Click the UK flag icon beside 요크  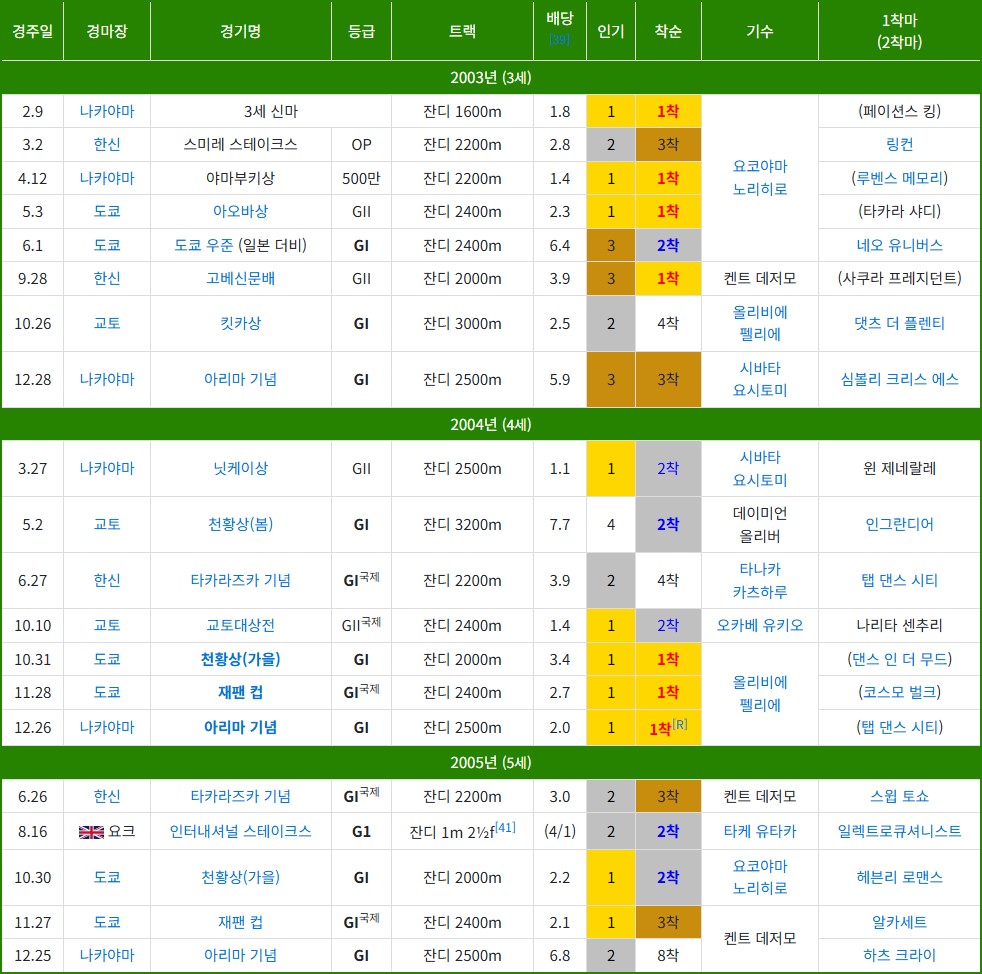tap(90, 831)
